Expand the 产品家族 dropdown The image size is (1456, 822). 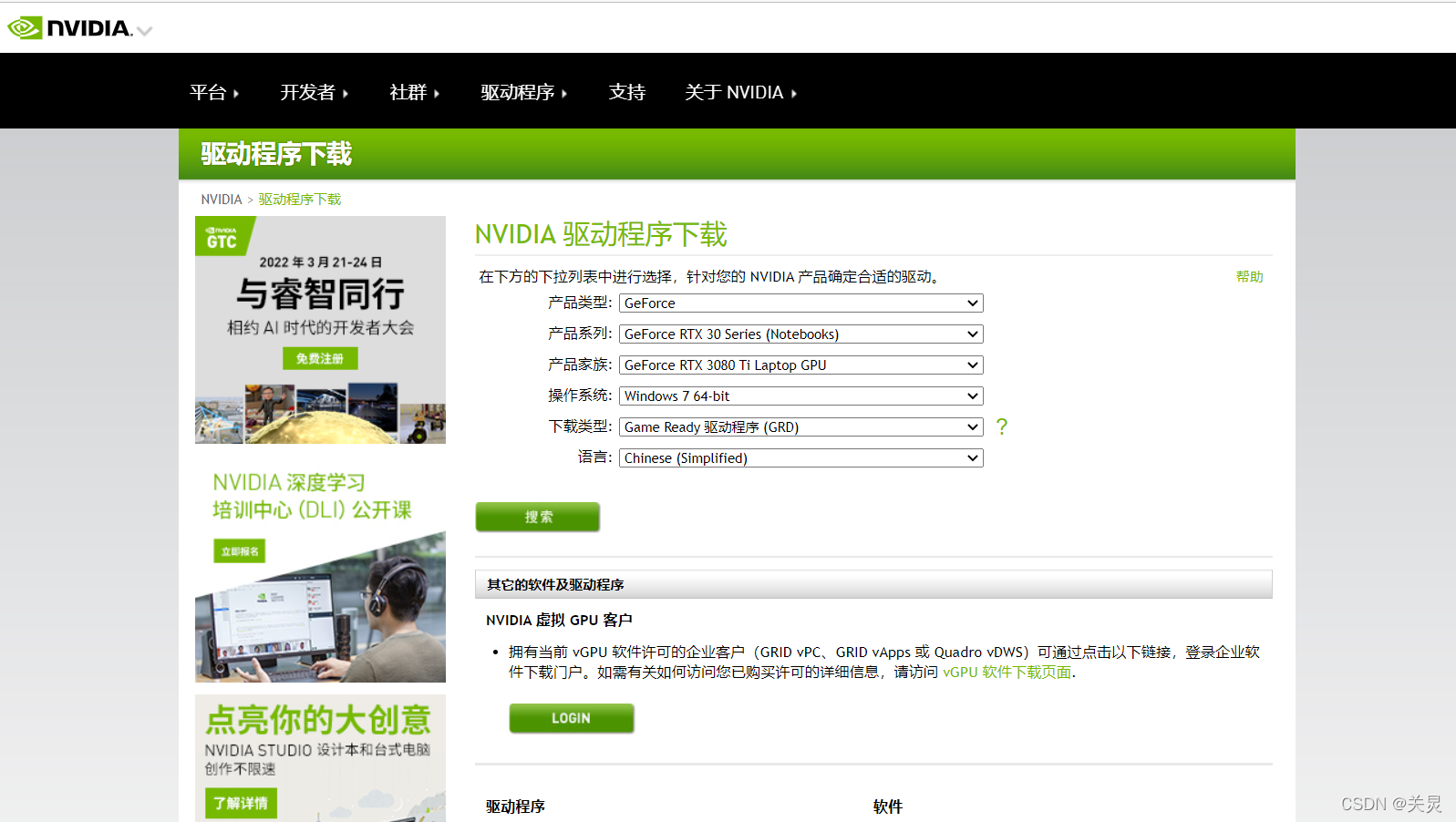(x=801, y=365)
